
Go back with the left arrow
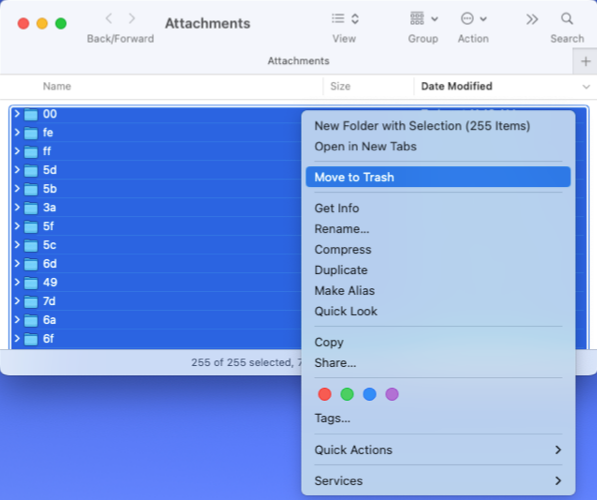click(109, 18)
